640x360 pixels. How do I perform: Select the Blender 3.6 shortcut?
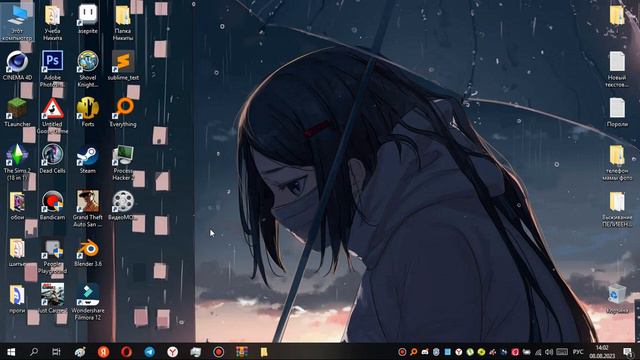87,252
